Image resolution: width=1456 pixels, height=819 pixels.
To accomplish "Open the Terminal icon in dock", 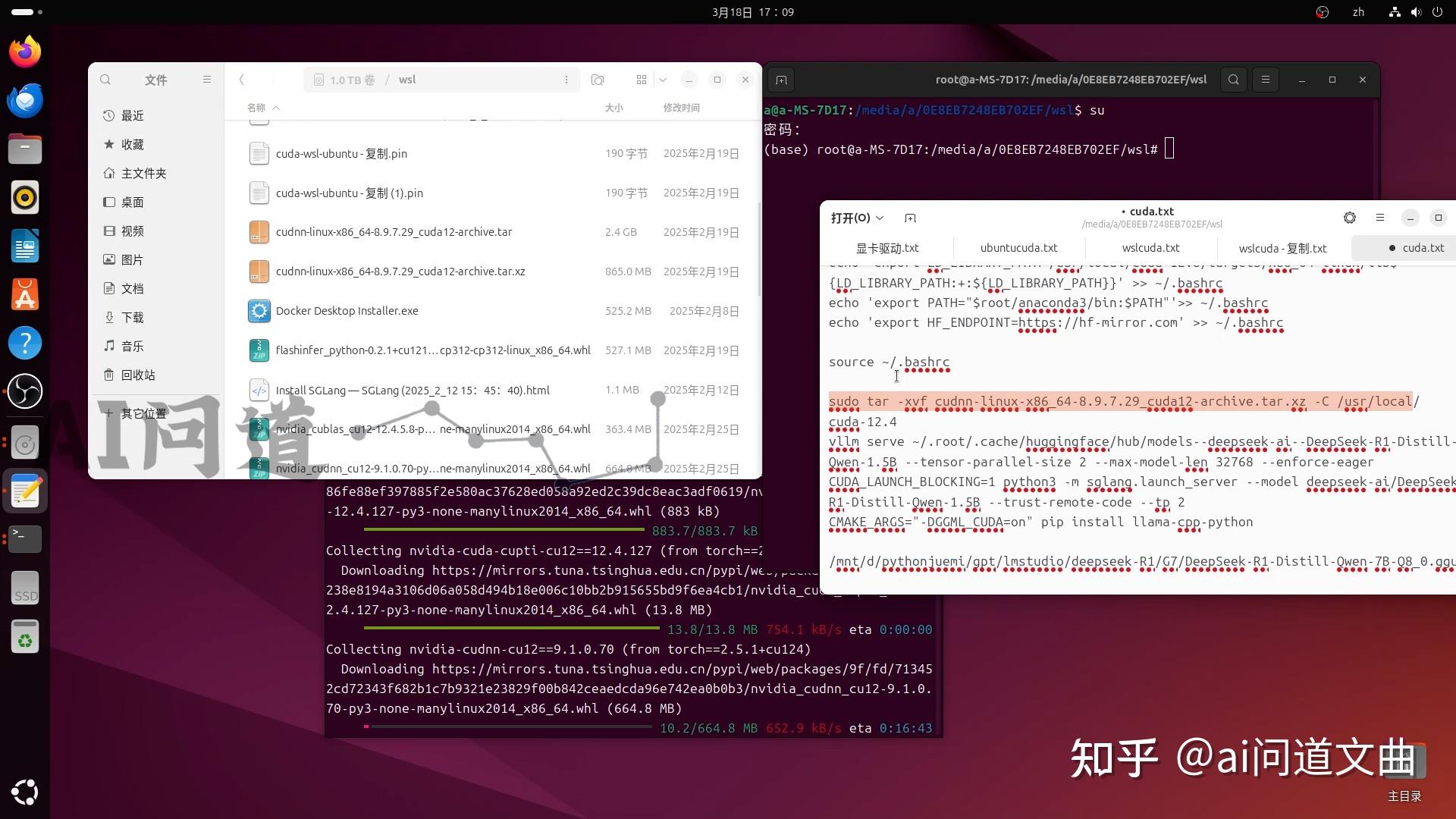I will pyautogui.click(x=25, y=538).
